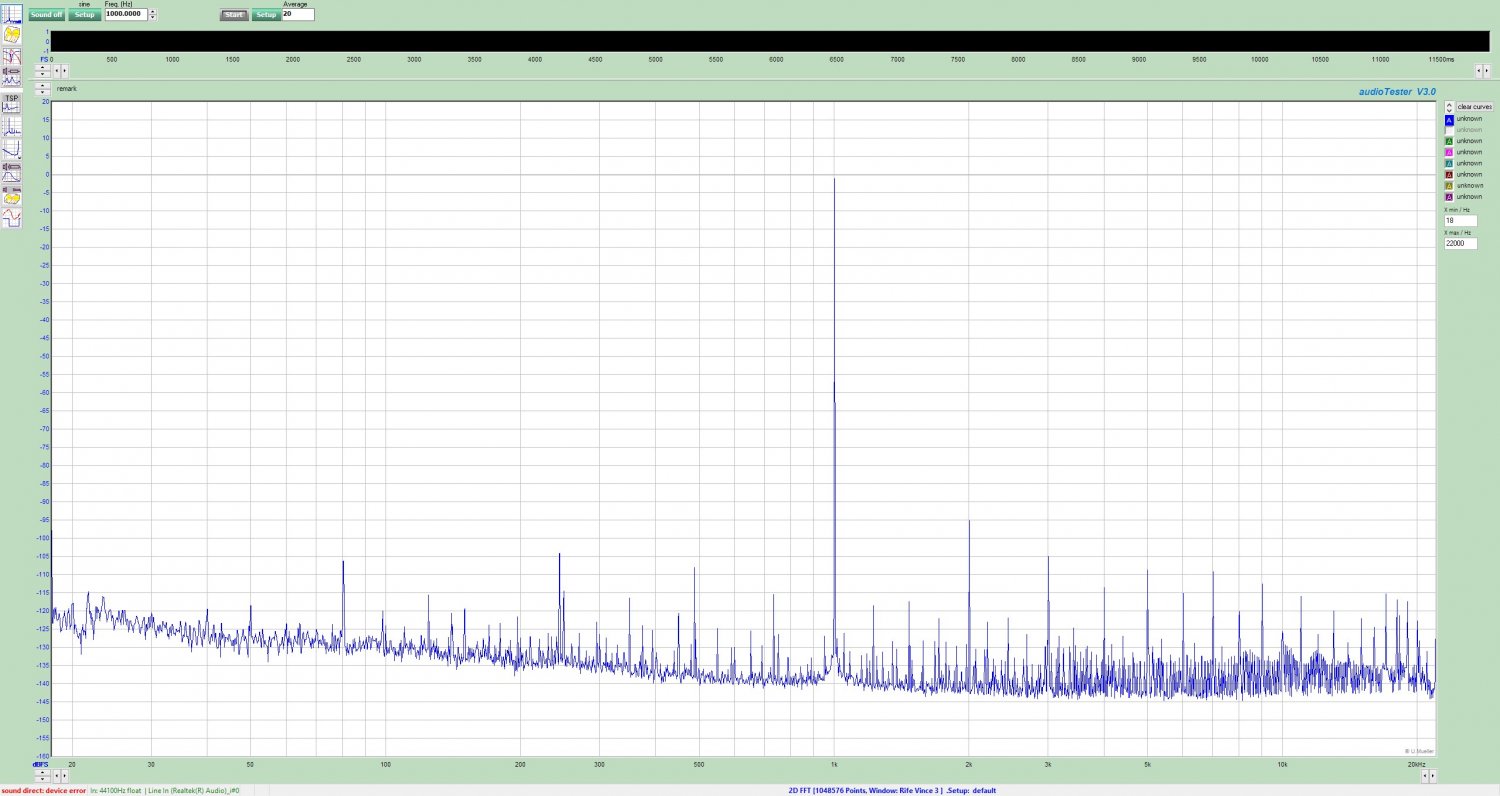Click the Sound off generator button
The image size is (1500, 796).
tap(47, 14)
